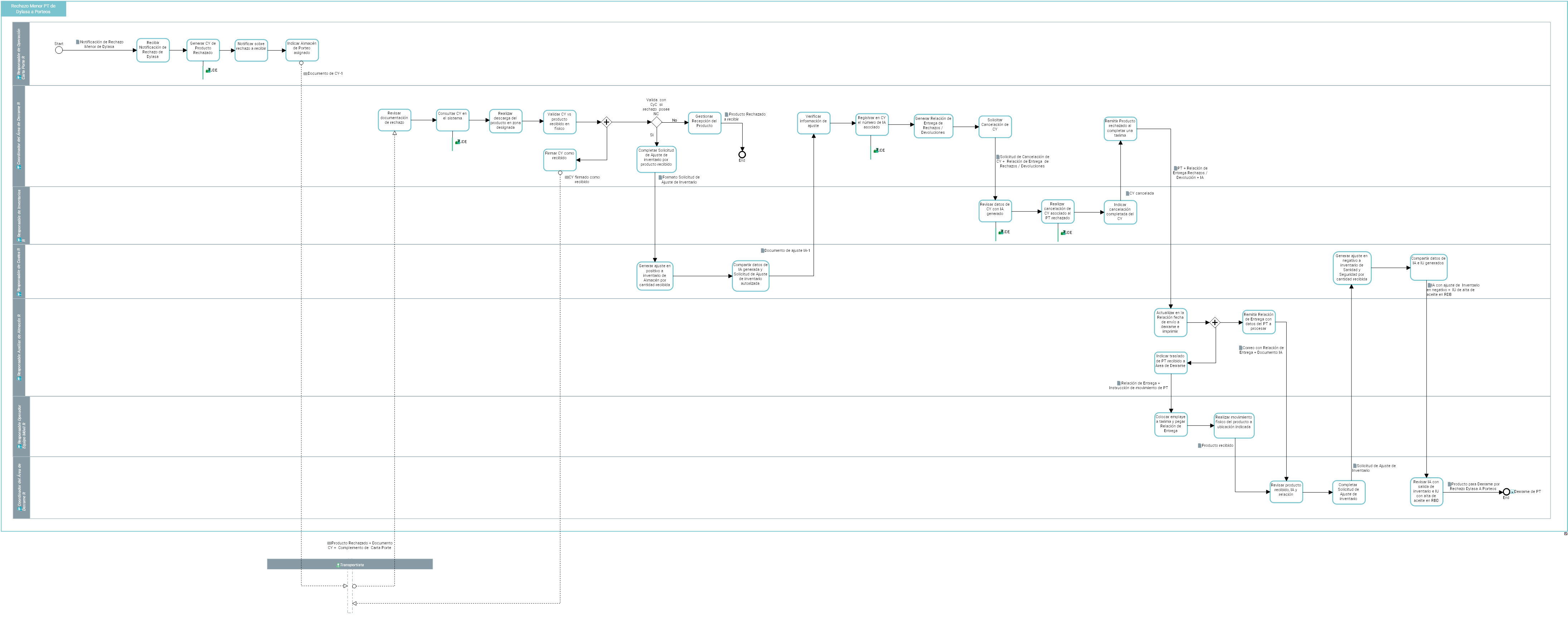Click message icon beside CY firmado como recibido
Image resolution: width=1568 pixels, height=617 pixels.
click(x=567, y=178)
